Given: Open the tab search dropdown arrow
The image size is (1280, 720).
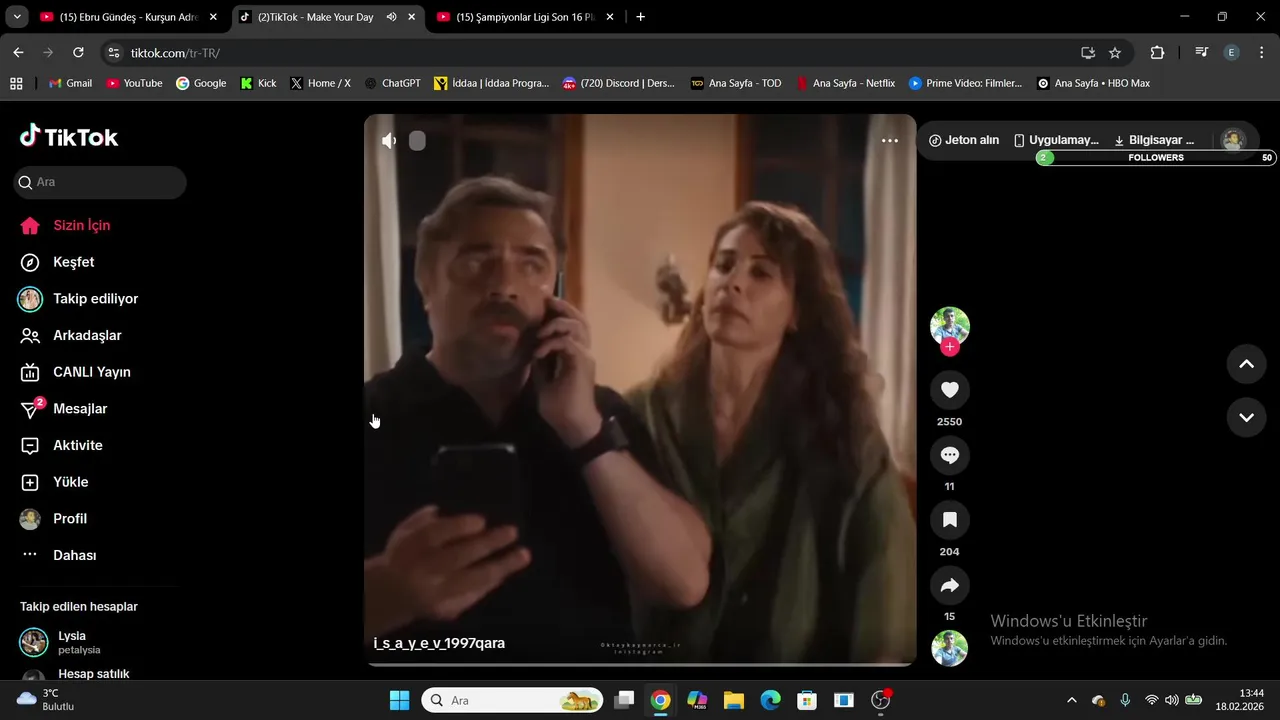Looking at the screenshot, I should coord(16,17).
